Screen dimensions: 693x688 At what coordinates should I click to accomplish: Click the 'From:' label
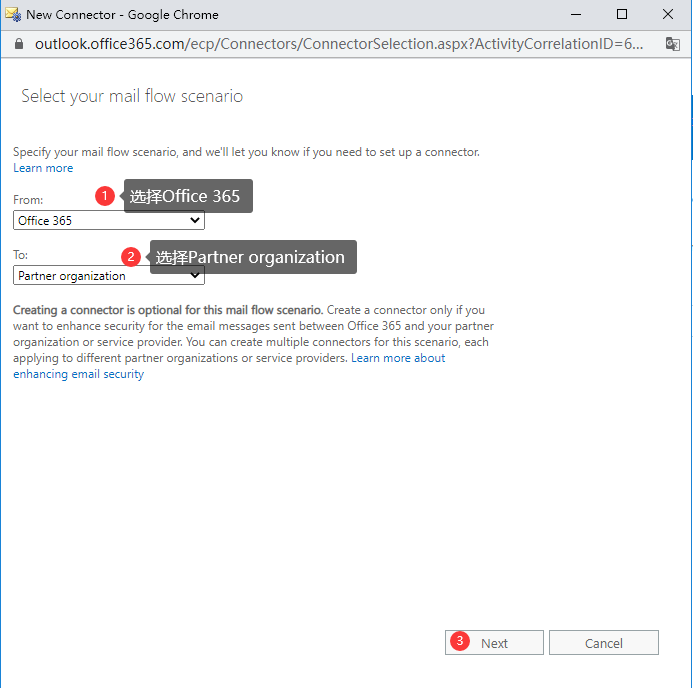click(x=28, y=200)
